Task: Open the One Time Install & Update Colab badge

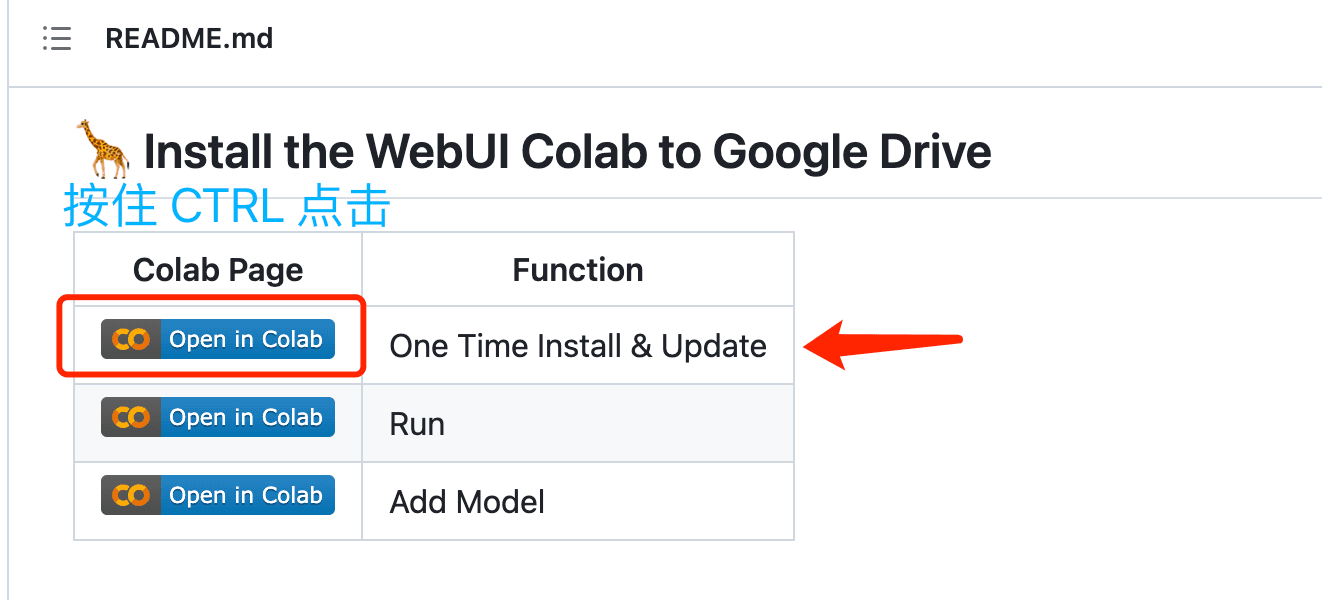Action: pyautogui.click(x=218, y=339)
